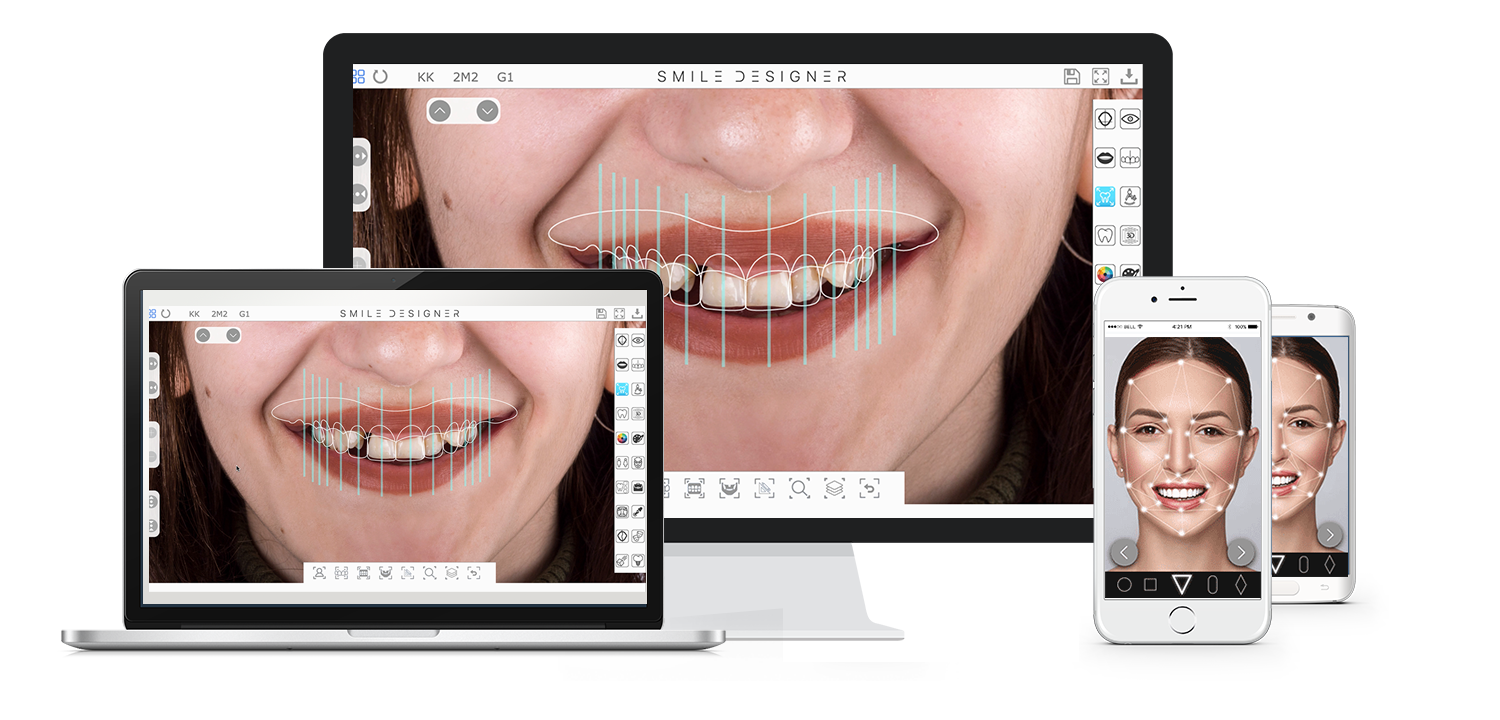The height and width of the screenshot is (720, 1500).
Task: Click the refresh circle icon on the monitor
Action: [x=381, y=76]
